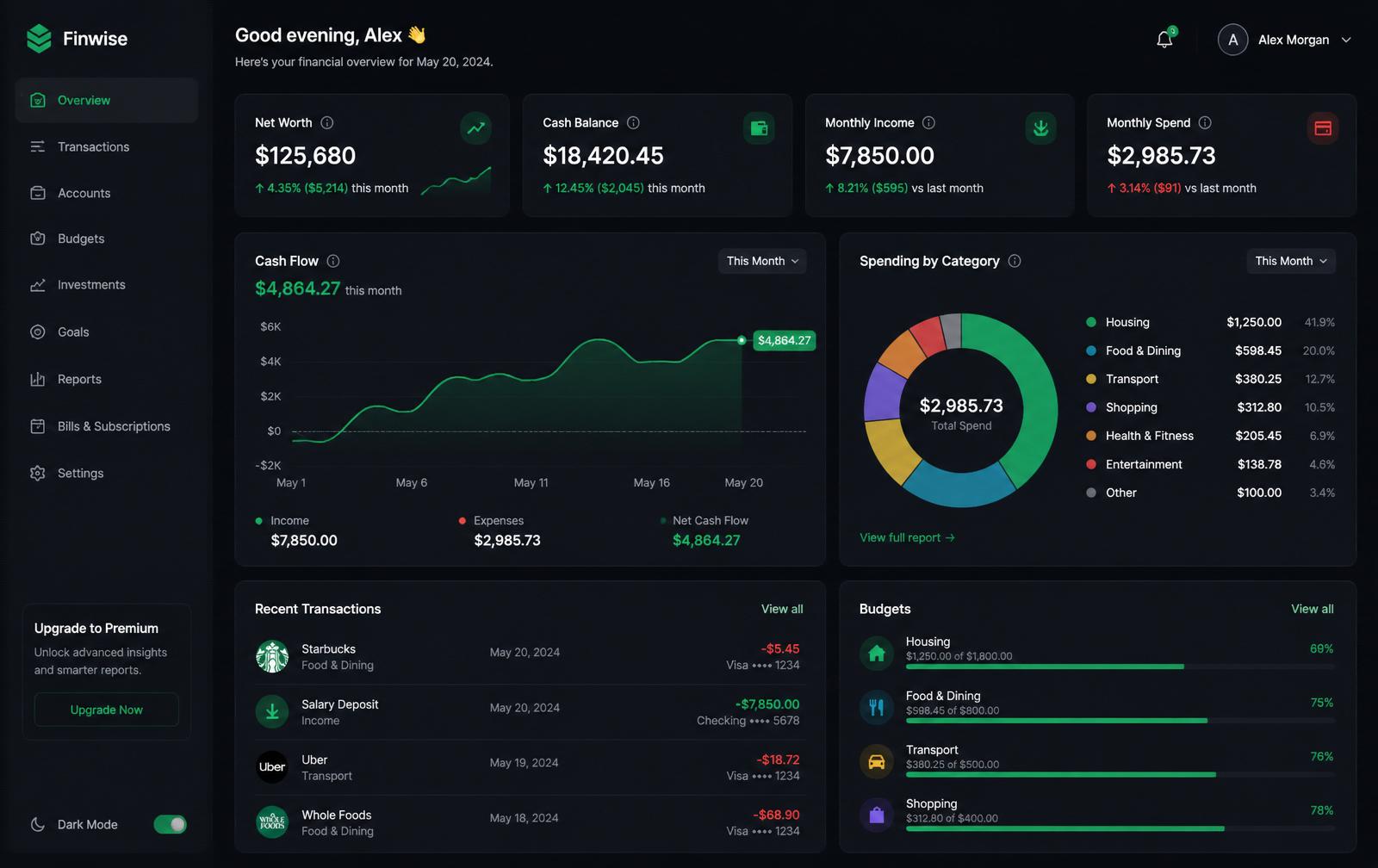Click the Food & Dining legend color dot
Viewport: 1378px width, 868px height.
point(1091,350)
